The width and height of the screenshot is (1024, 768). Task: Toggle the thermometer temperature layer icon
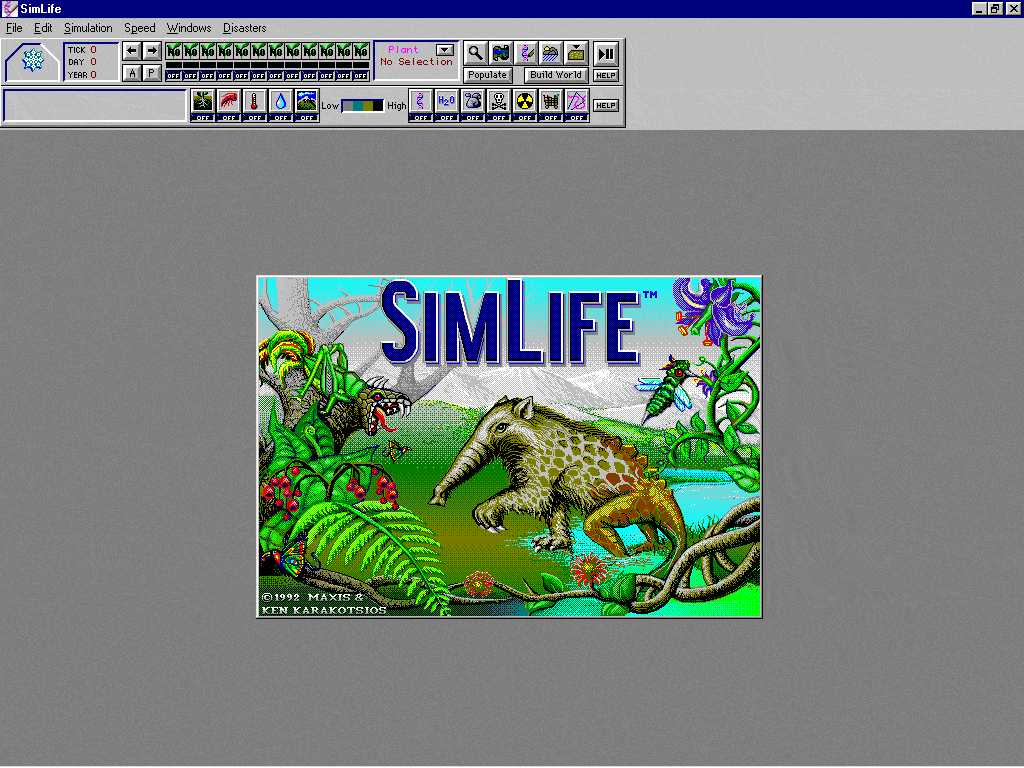[255, 101]
